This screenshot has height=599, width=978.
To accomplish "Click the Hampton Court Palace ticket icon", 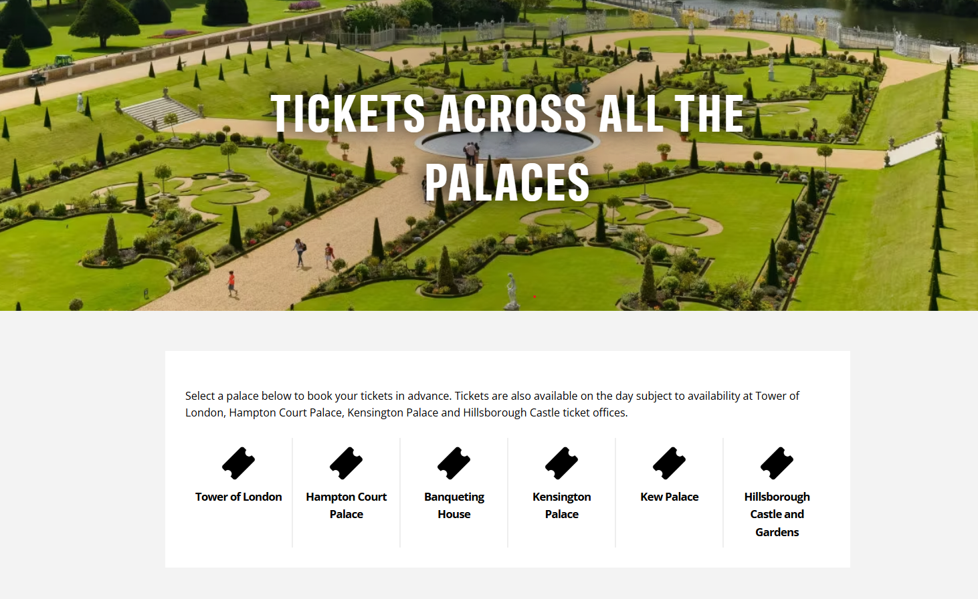I will 346,463.
